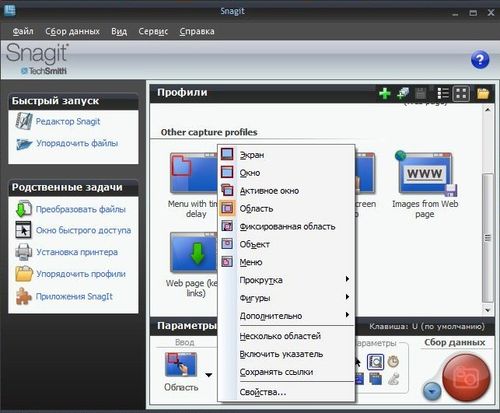The width and height of the screenshot is (500, 413).
Task: Toggle the multiple windows option icon
Action: click(x=375, y=379)
